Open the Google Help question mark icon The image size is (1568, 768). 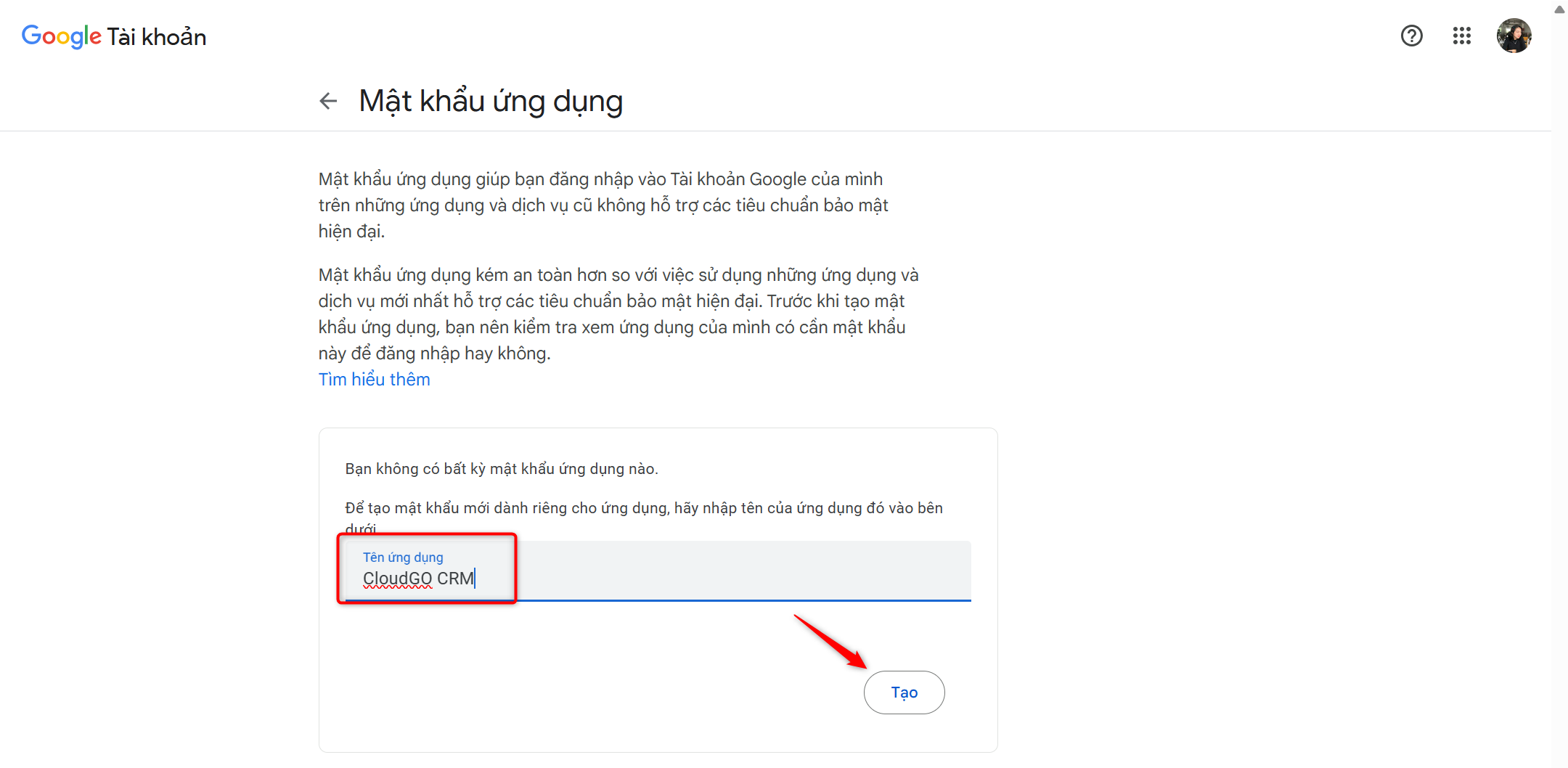[1412, 36]
